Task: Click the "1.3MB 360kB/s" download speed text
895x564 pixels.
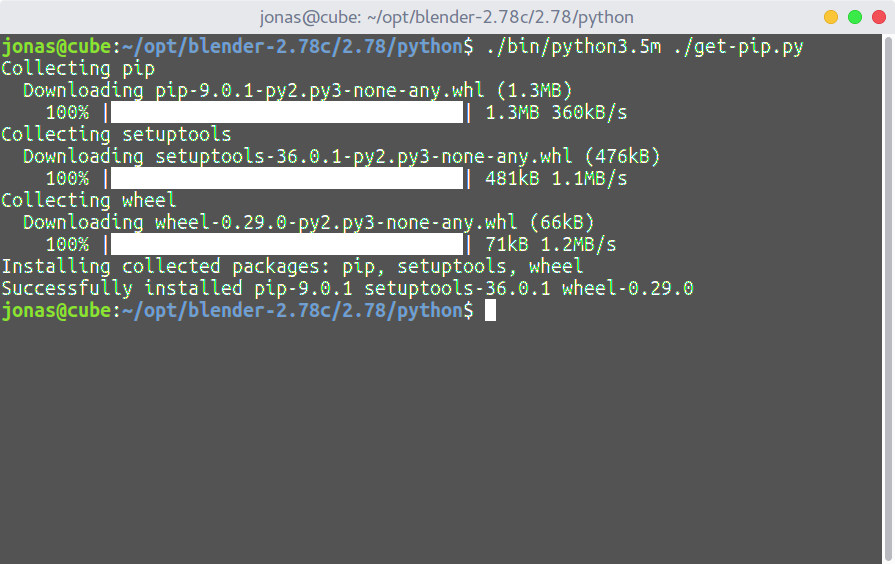Action: (x=556, y=113)
